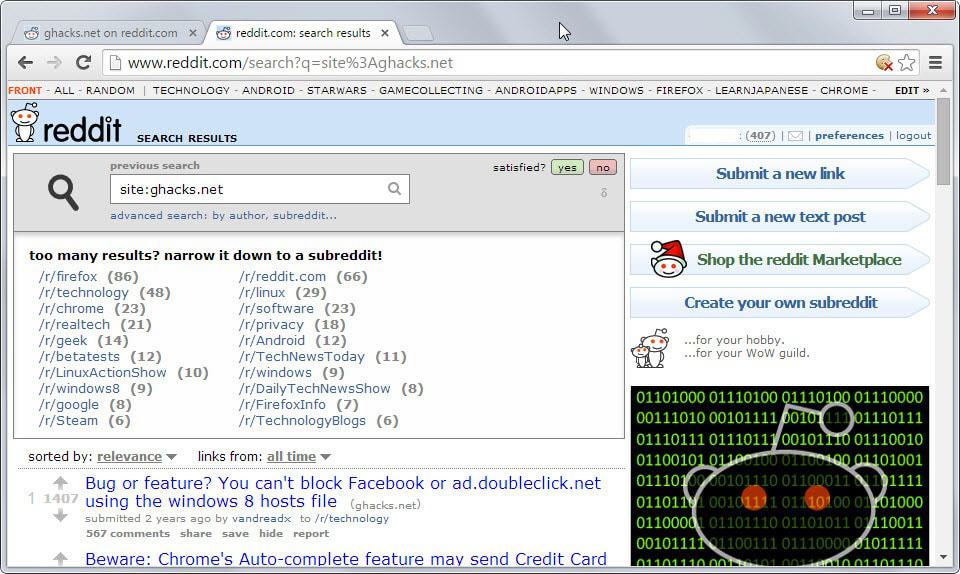The image size is (960, 574).
Task: Downvote the Bug or feature post
Action: point(60,516)
